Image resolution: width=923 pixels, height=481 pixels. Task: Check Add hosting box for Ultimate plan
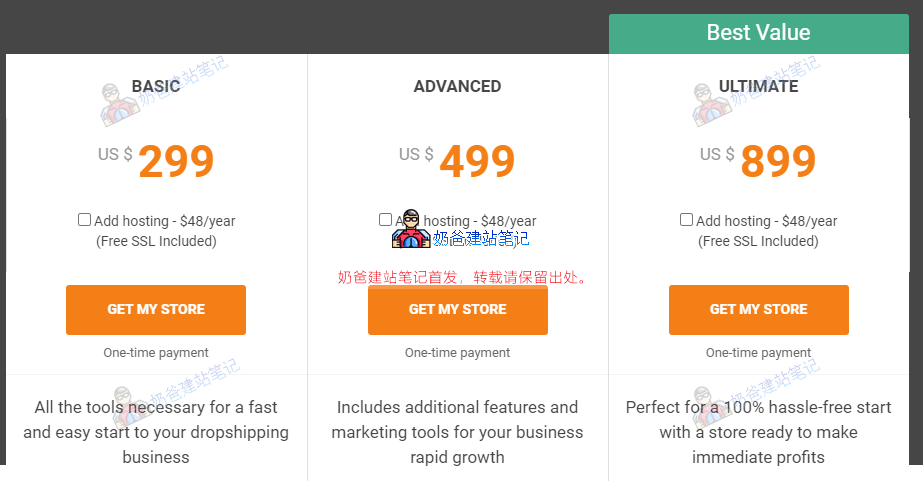click(686, 220)
